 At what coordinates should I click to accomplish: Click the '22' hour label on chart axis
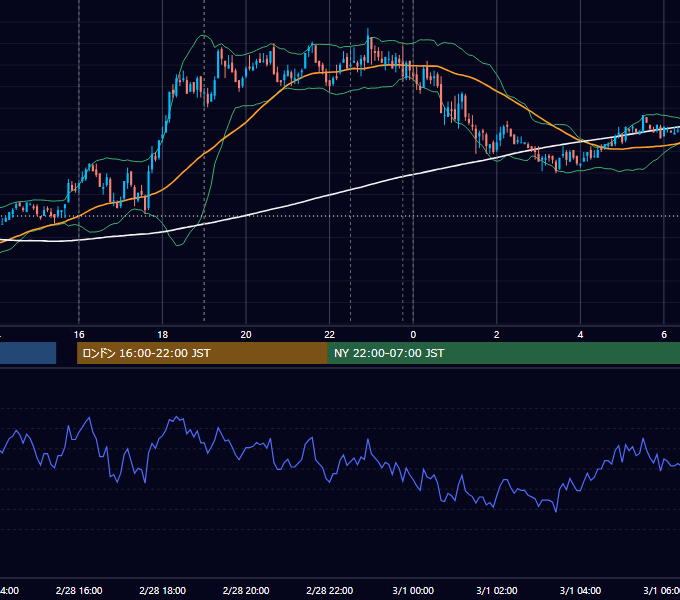[330, 335]
